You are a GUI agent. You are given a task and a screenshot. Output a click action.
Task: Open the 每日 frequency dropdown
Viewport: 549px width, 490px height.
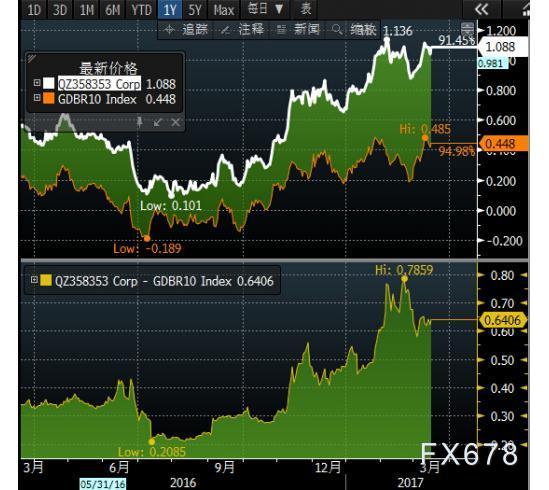click(265, 9)
